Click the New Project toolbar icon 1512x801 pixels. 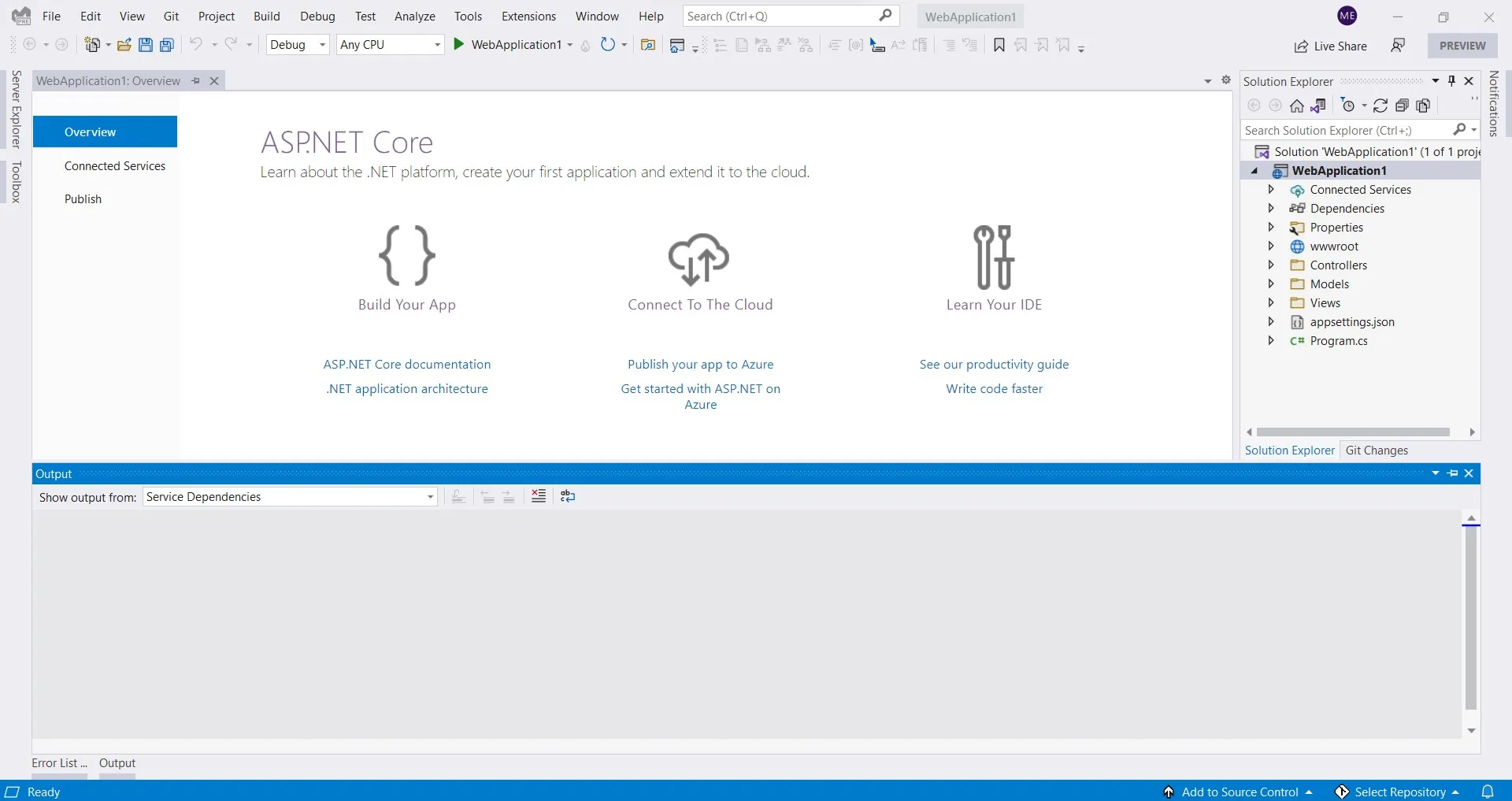(92, 45)
